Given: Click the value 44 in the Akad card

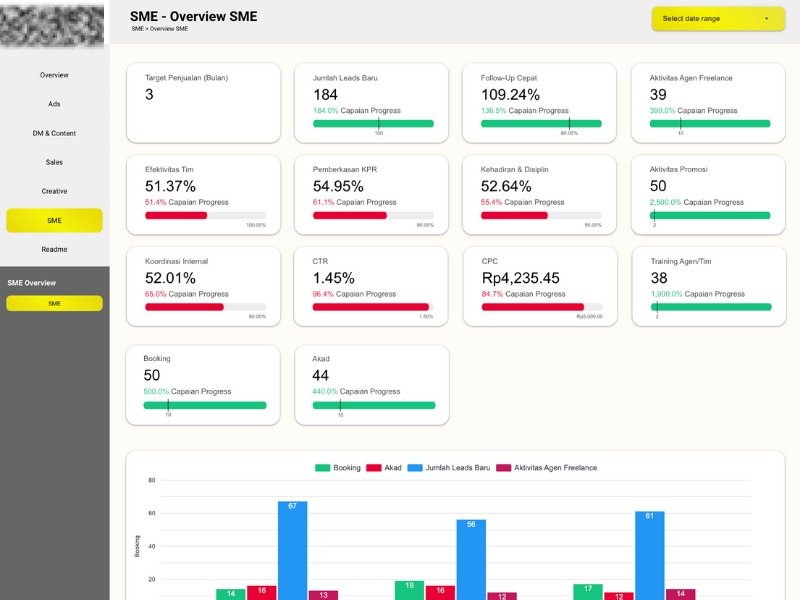Looking at the screenshot, I should (320, 376).
